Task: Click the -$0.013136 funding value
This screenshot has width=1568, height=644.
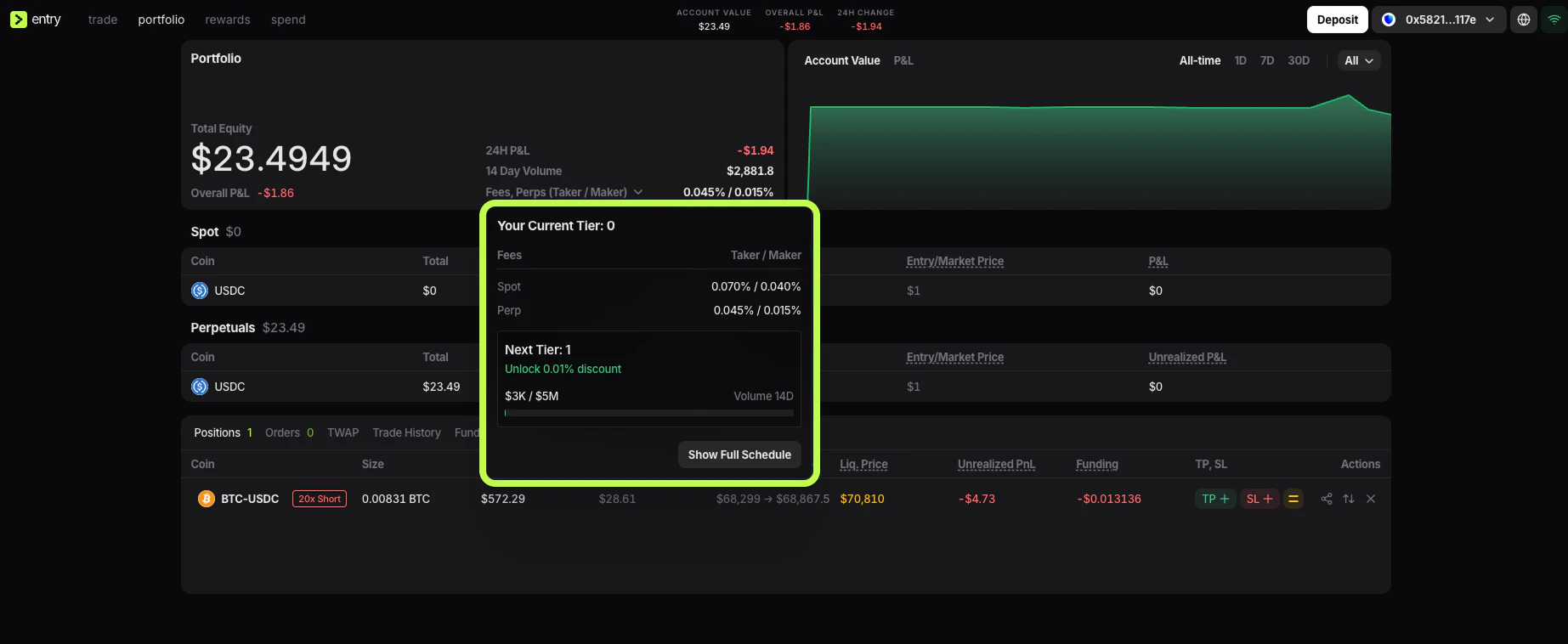Action: 1108,499
